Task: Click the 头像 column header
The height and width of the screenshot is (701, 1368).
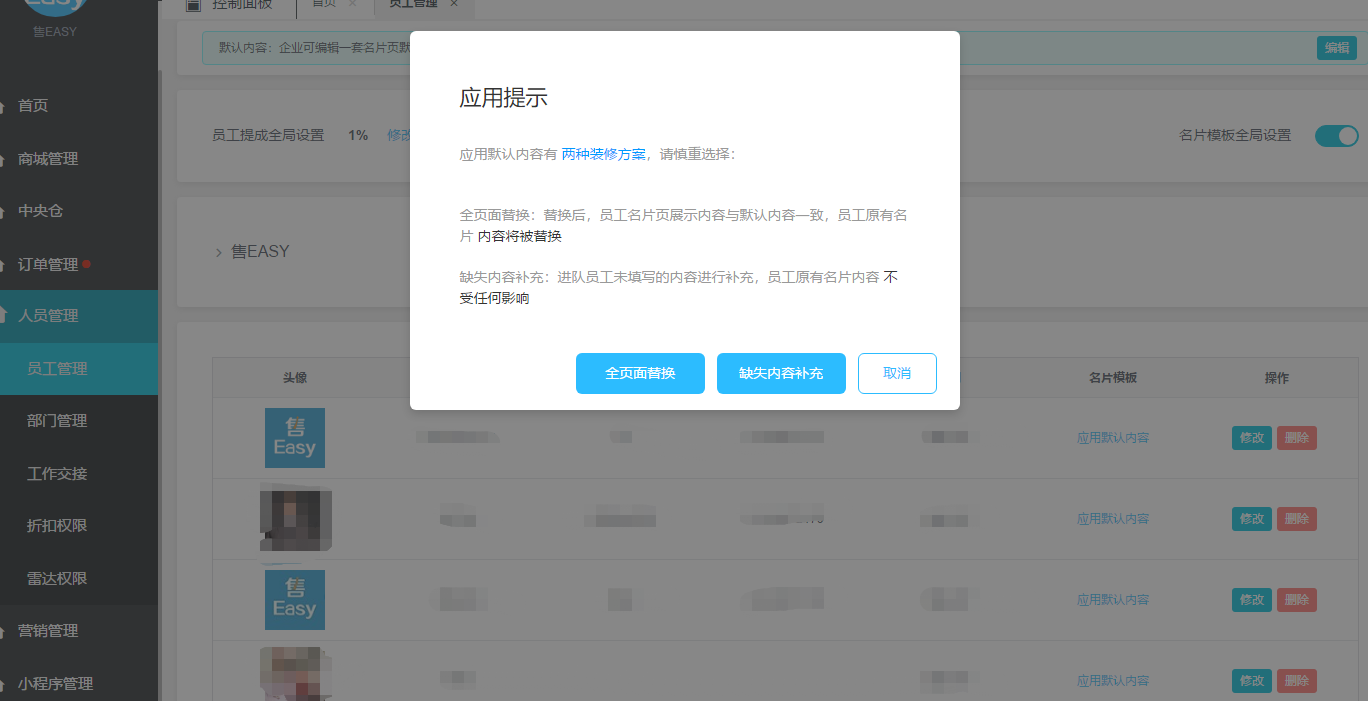Action: pyautogui.click(x=295, y=378)
